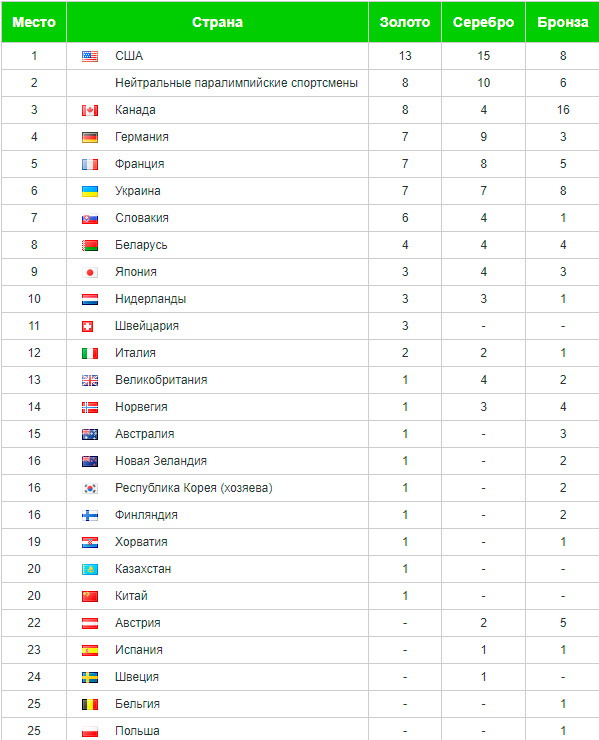The image size is (599, 740).
Task: Click the Germany flag next to Германия
Action: coord(90,137)
